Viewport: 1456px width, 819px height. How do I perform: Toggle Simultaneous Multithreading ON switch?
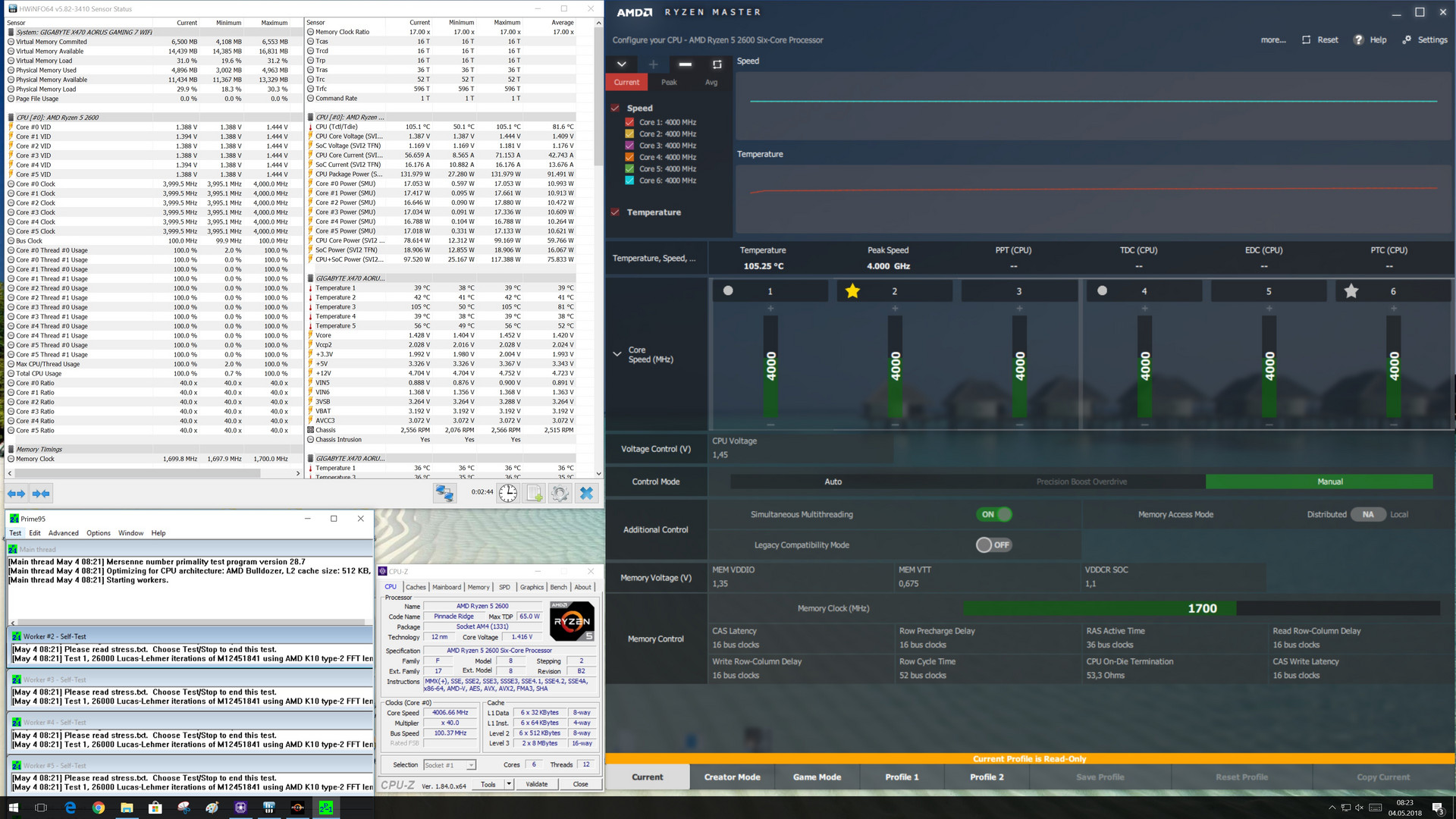click(x=993, y=514)
